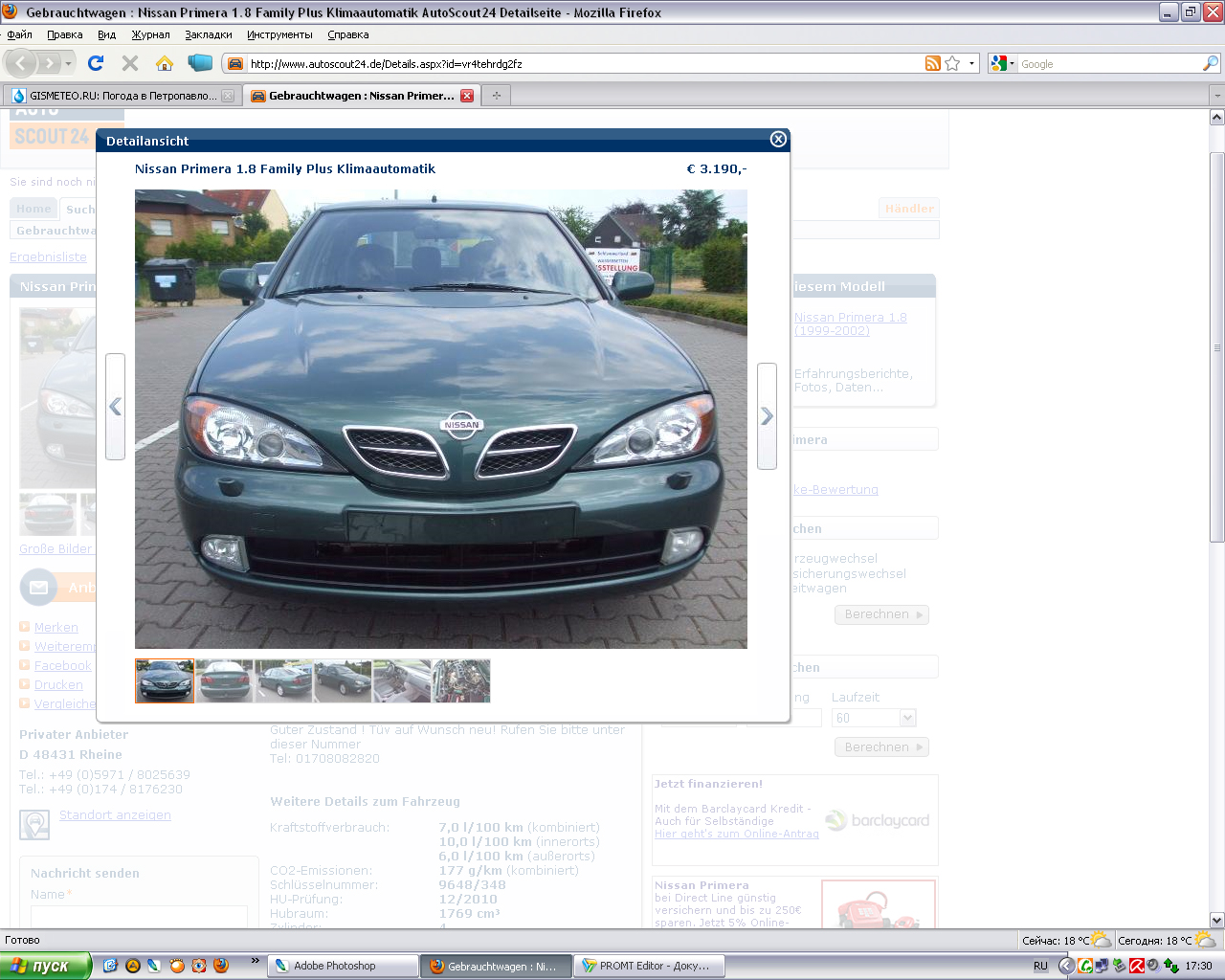Open a new tab with the plus button
Screen dimensions: 1225x980
click(x=496, y=96)
